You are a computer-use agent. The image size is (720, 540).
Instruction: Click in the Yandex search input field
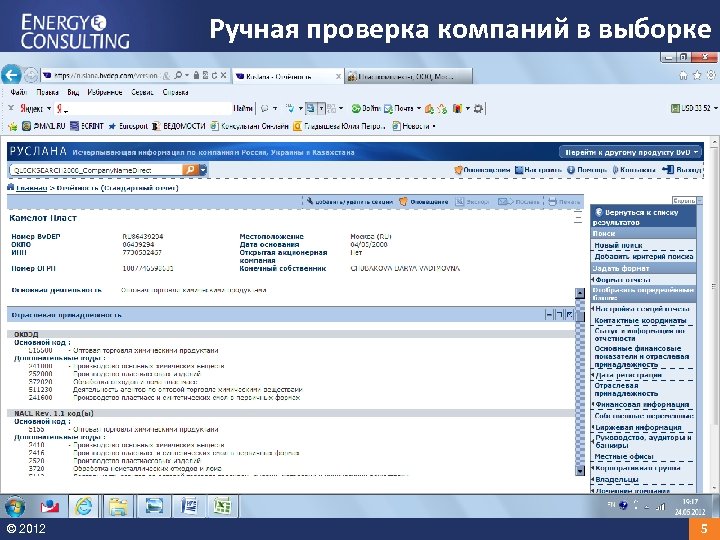tap(143, 109)
